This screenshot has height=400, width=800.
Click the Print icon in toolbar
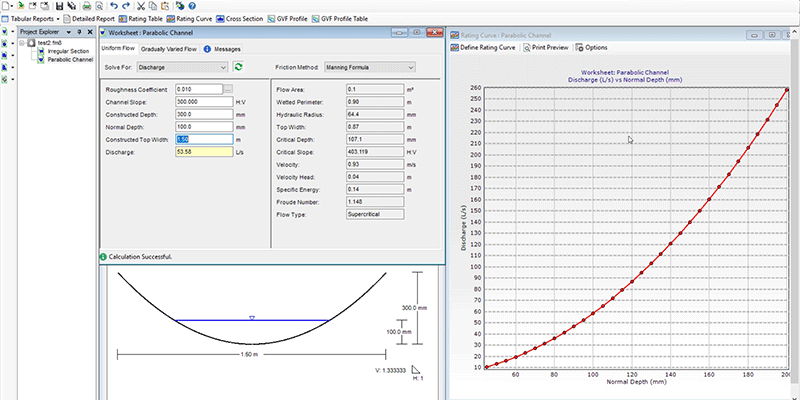86,5
